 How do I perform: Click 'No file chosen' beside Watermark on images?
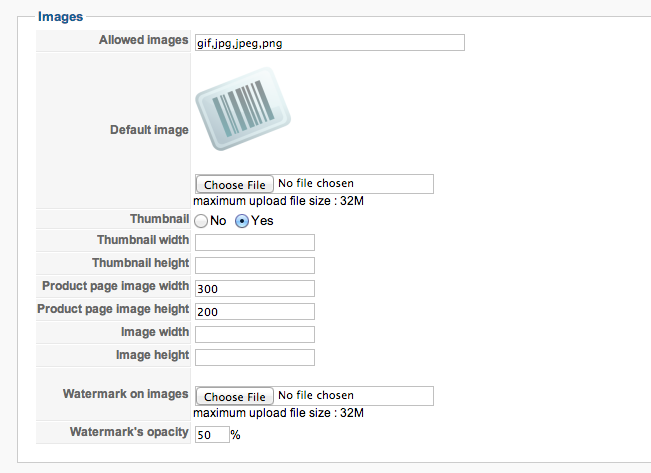[315, 395]
